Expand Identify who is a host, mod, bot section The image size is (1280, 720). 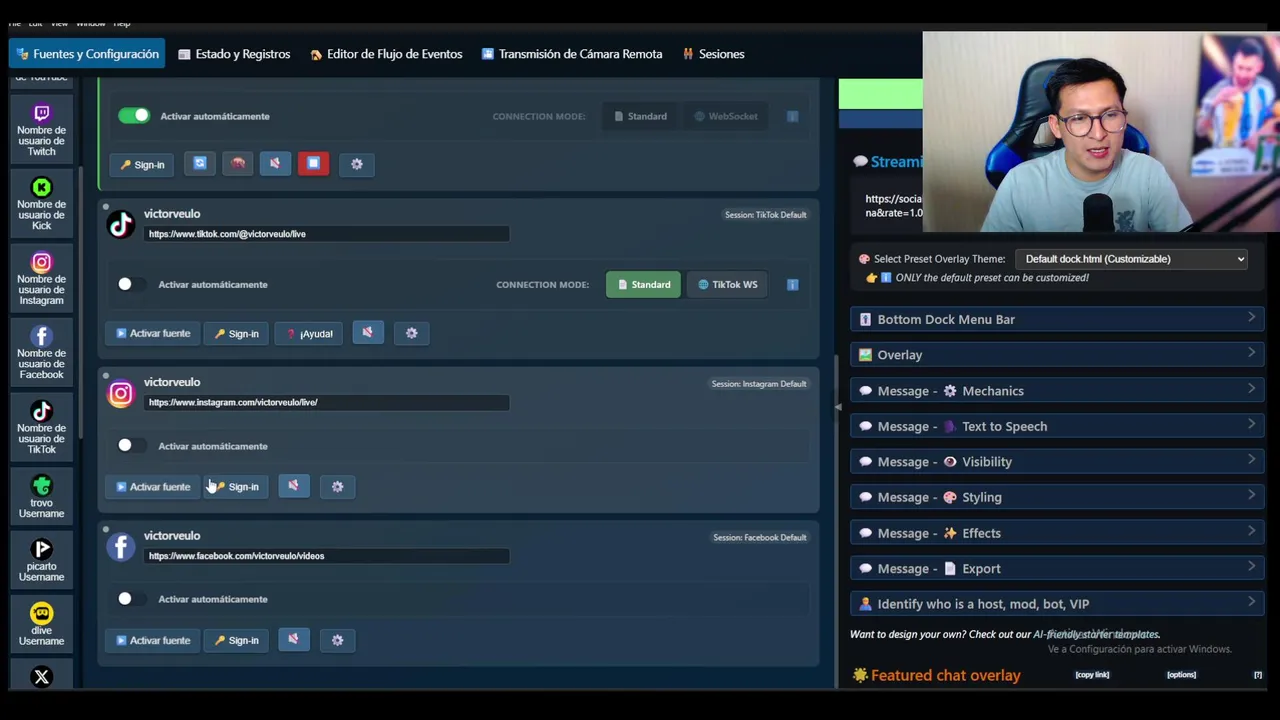tap(1057, 604)
